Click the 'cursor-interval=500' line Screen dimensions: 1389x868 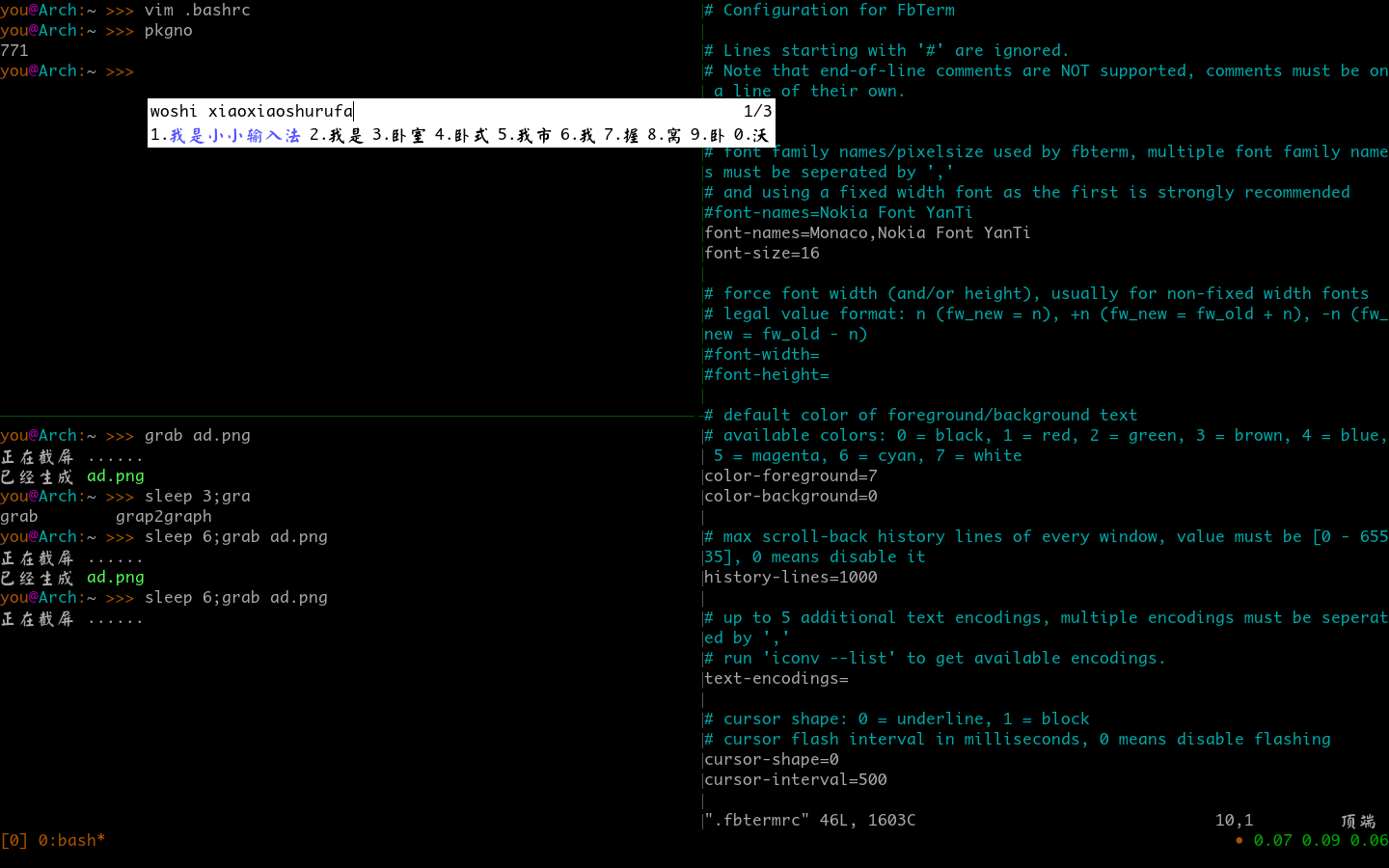[x=796, y=779]
